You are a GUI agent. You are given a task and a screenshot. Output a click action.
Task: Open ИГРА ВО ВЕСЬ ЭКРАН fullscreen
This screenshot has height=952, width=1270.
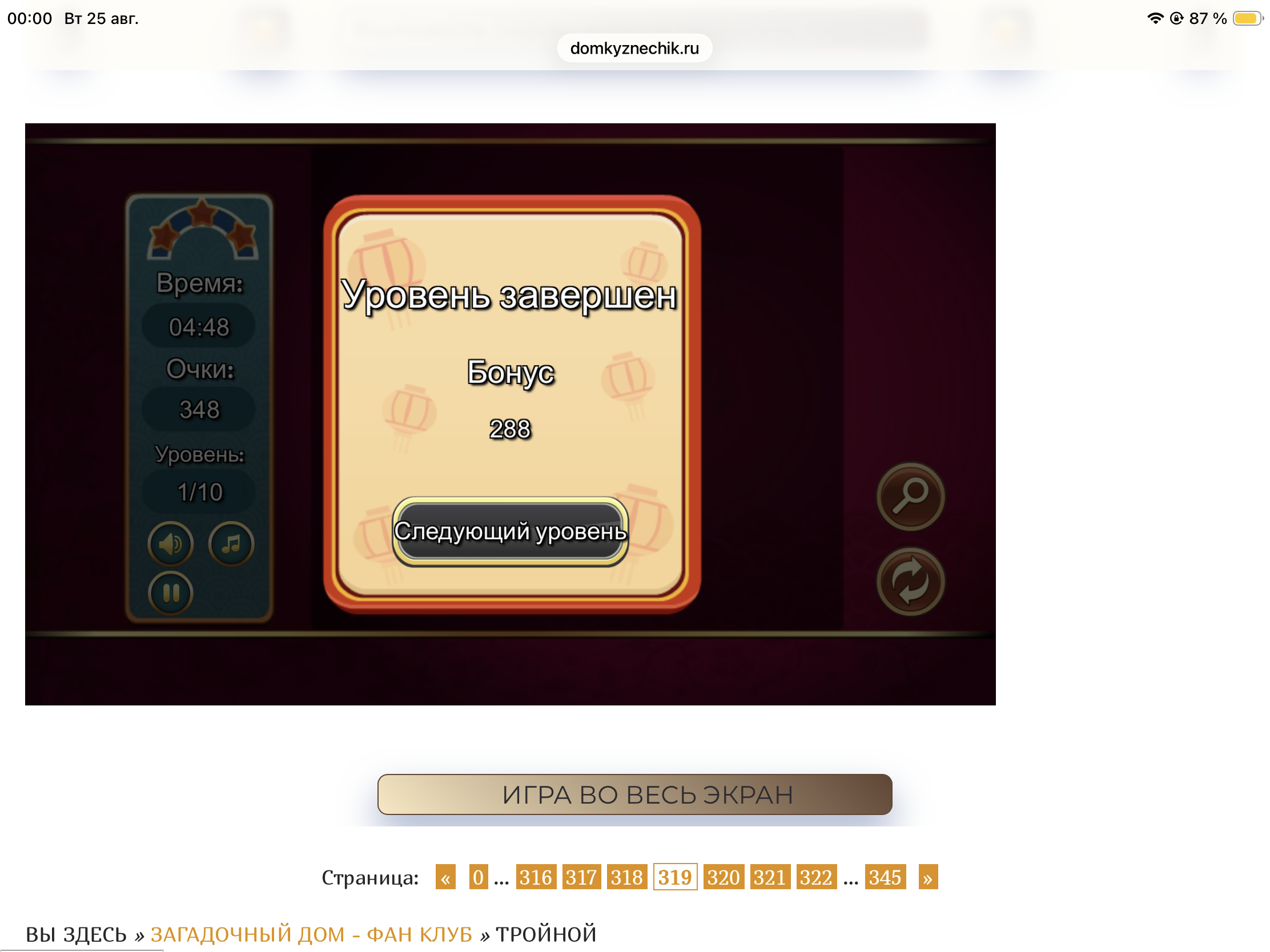coord(634,795)
